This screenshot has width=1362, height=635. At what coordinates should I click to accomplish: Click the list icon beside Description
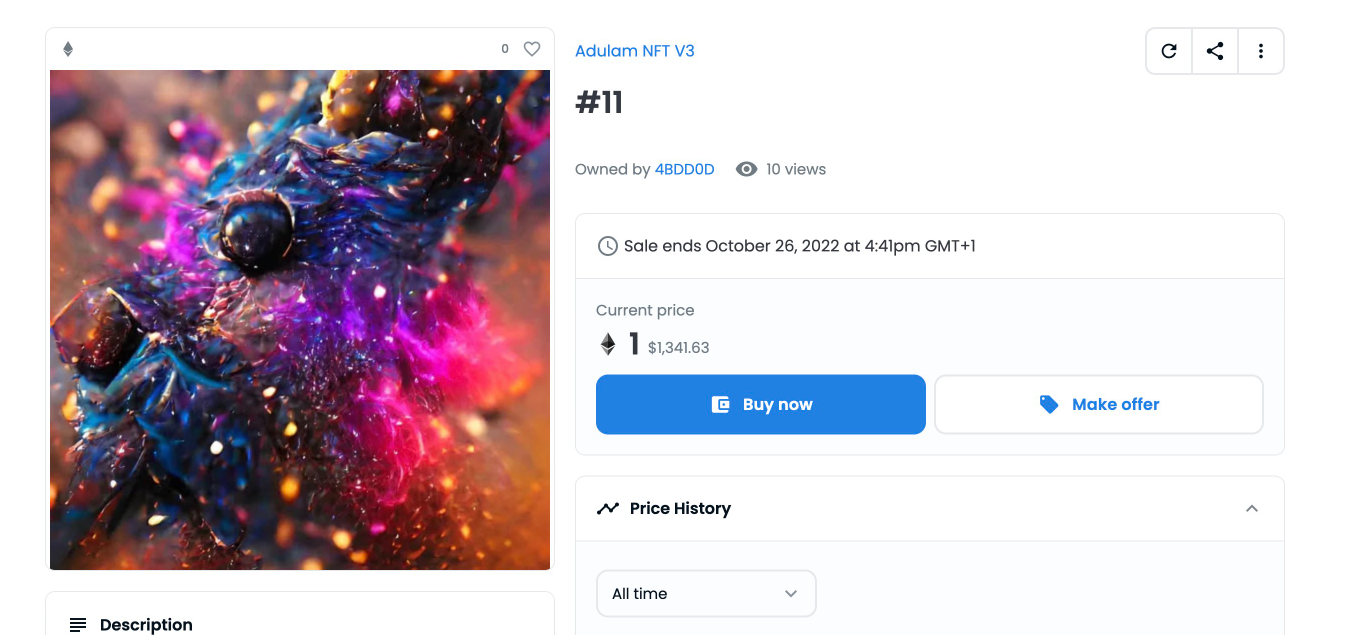[x=79, y=624]
